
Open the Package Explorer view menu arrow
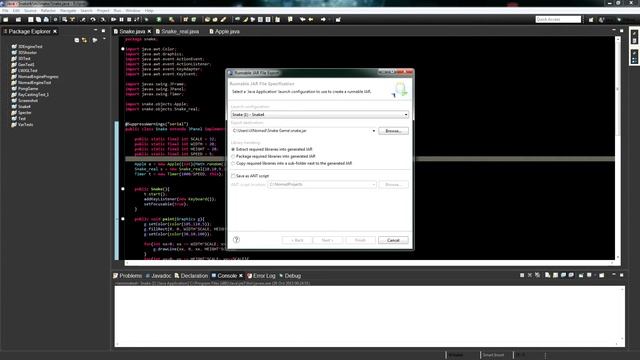tap(104, 40)
